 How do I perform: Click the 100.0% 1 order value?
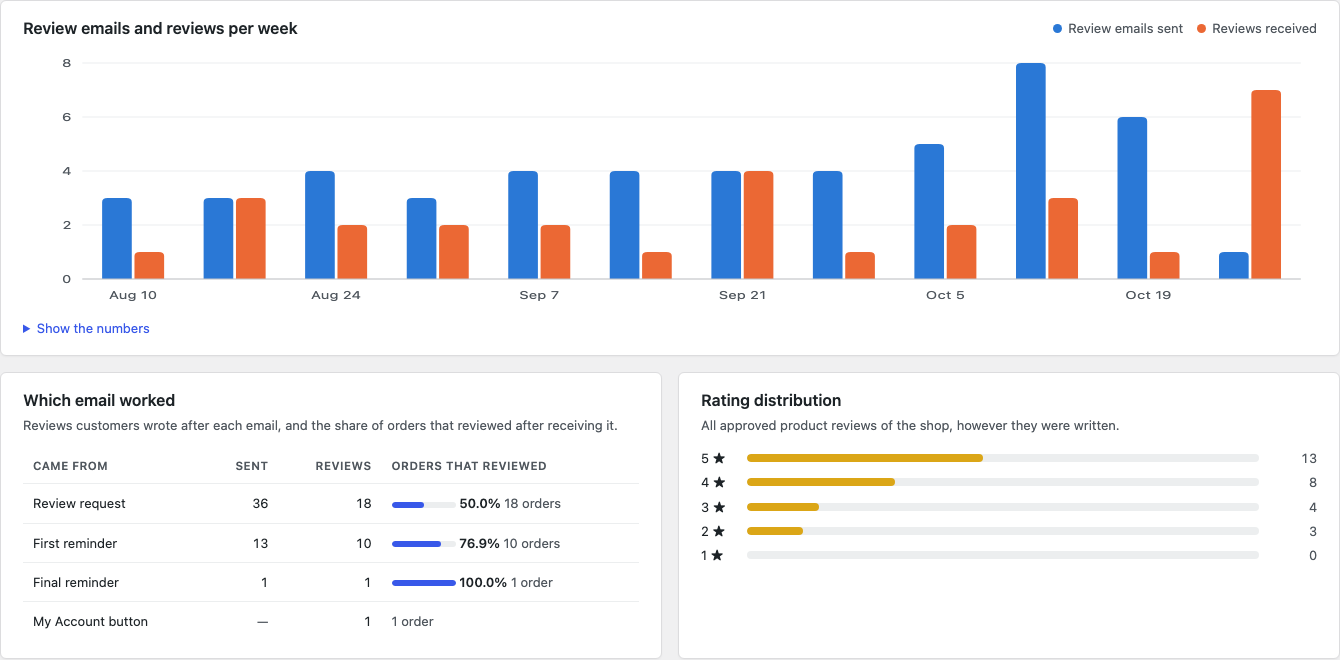pyautogui.click(x=506, y=583)
